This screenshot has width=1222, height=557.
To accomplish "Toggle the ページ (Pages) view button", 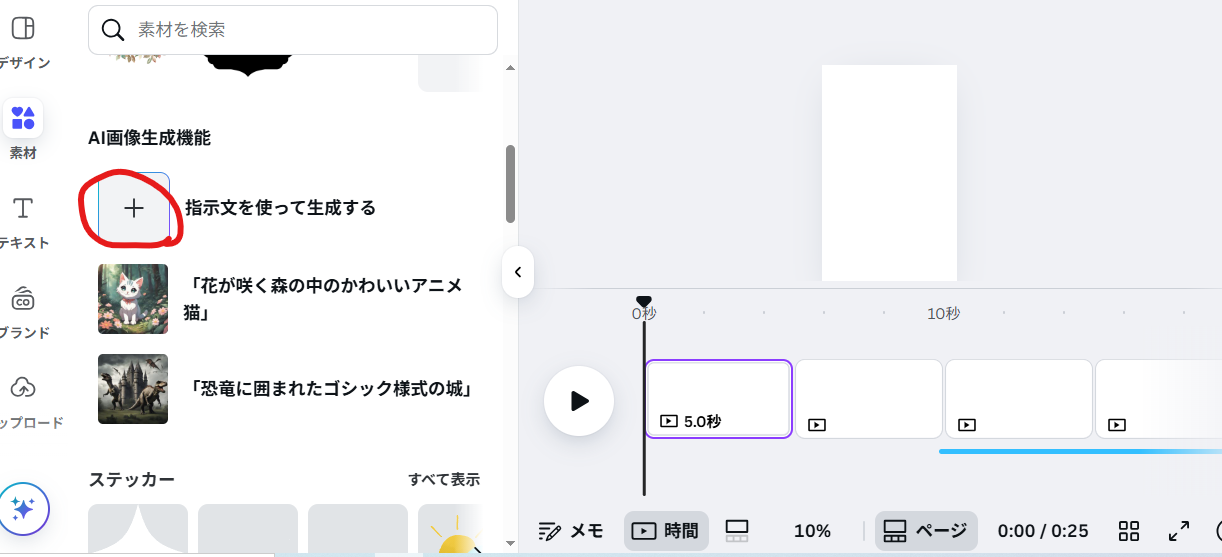I will pyautogui.click(x=926, y=531).
